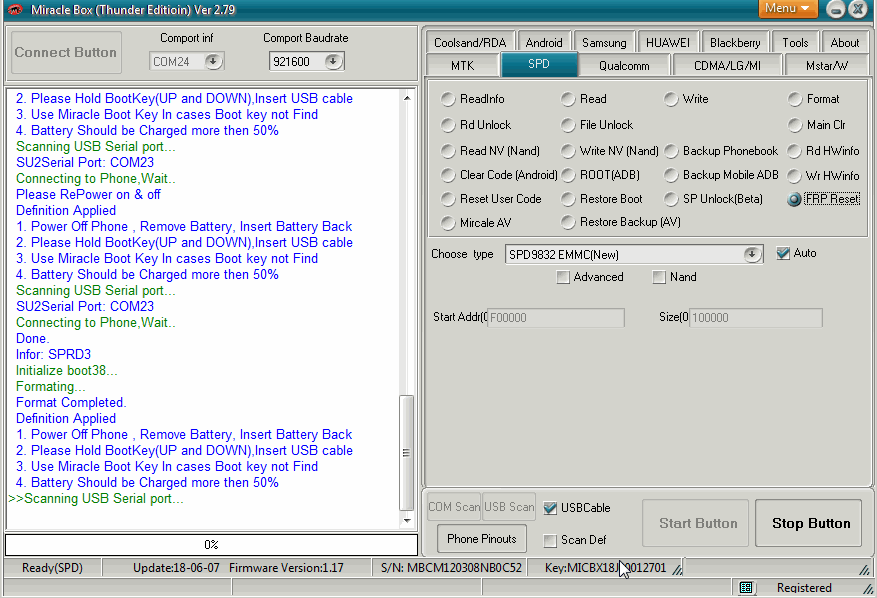This screenshot has width=877, height=598.
Task: Switch to the Tools tab
Action: point(795,43)
